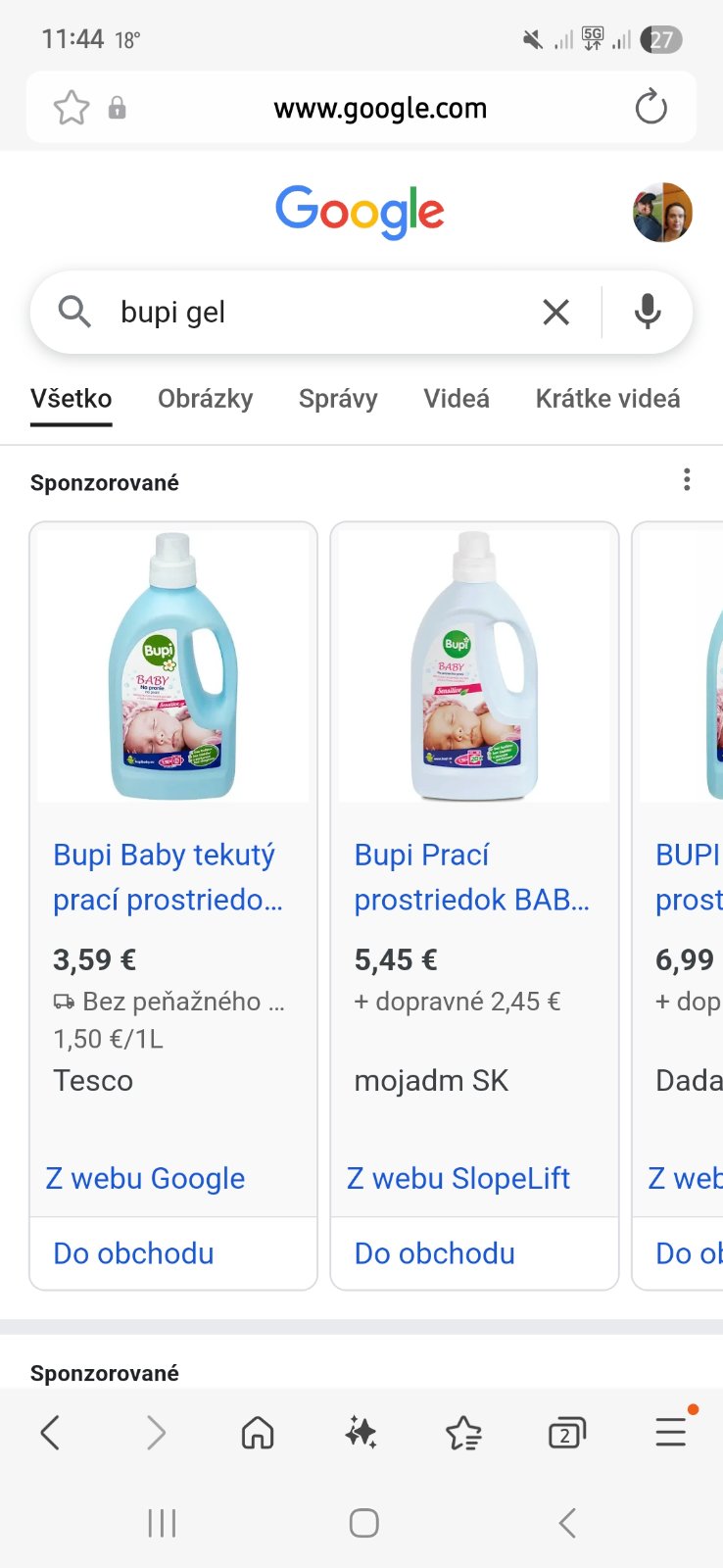Tap the reload page icon
This screenshot has height=1568, width=723.
(x=651, y=108)
